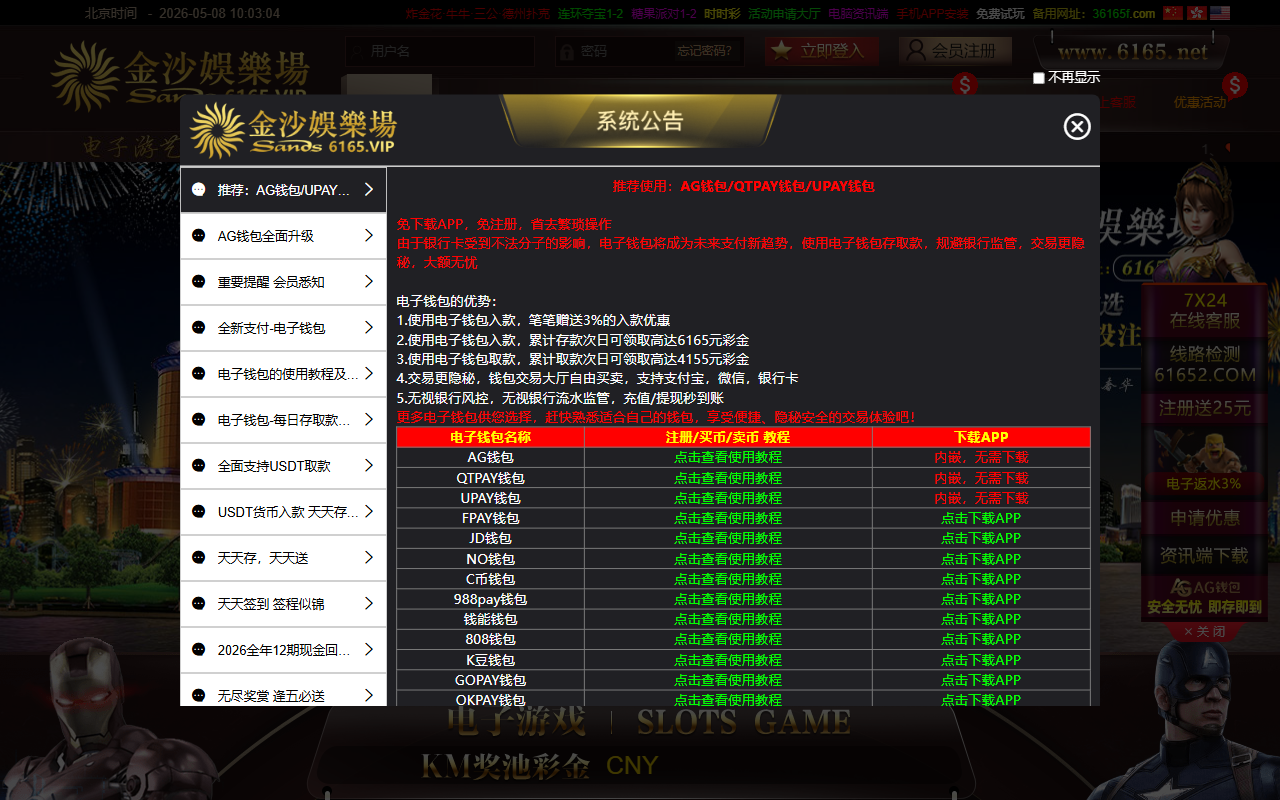The width and height of the screenshot is (1280, 800).
Task: Open the 2026全年12期现金回 announcement
Action: point(283,650)
